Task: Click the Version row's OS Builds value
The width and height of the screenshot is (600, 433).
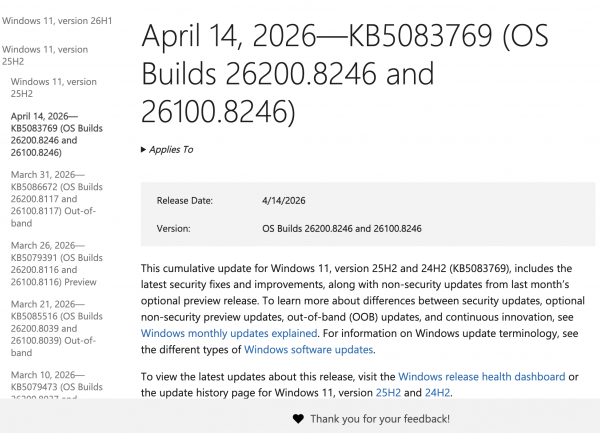Action: (x=341, y=229)
